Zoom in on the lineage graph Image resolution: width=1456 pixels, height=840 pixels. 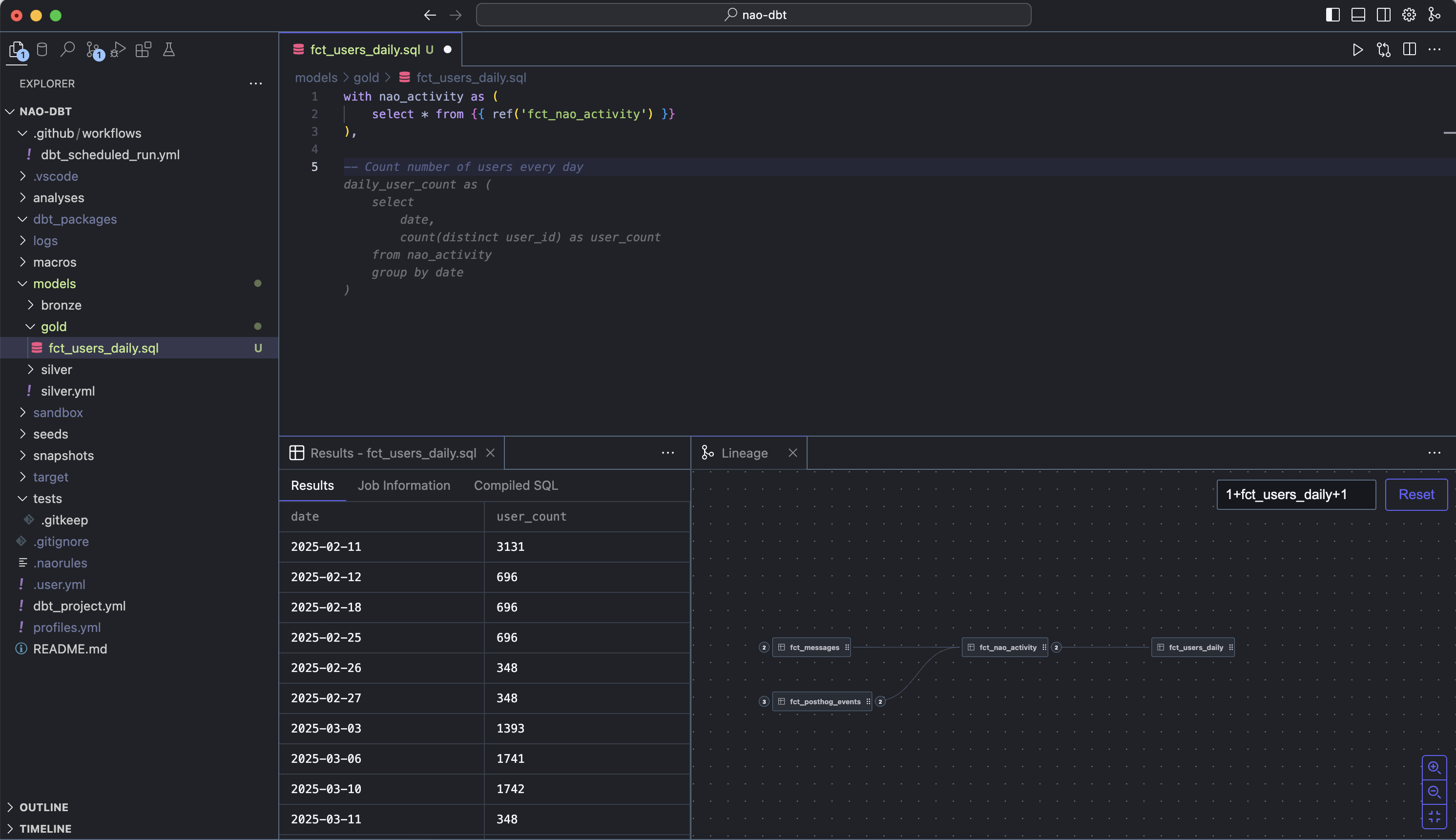pos(1434,767)
